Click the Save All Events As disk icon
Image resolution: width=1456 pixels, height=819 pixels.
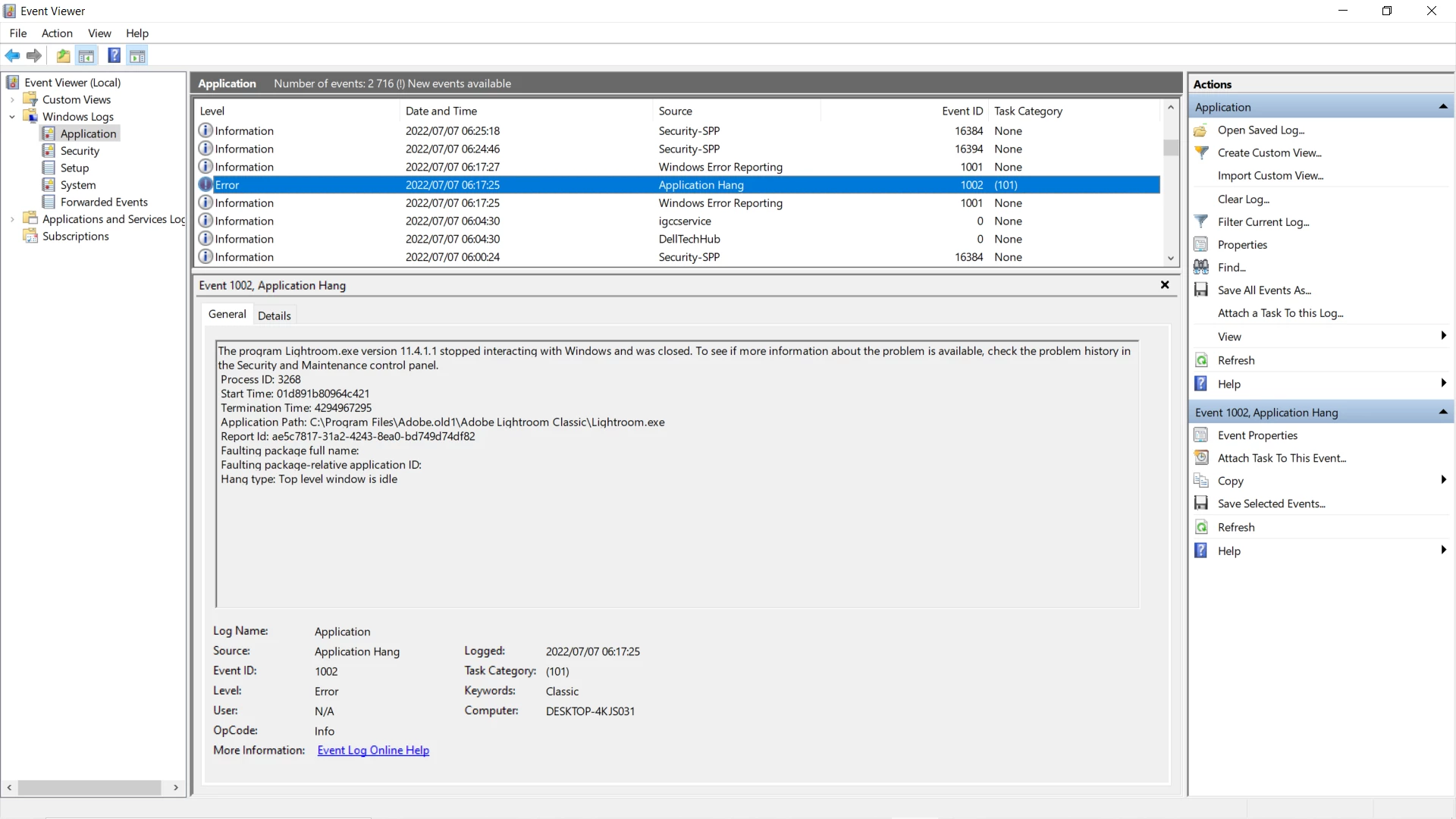pyautogui.click(x=1201, y=290)
